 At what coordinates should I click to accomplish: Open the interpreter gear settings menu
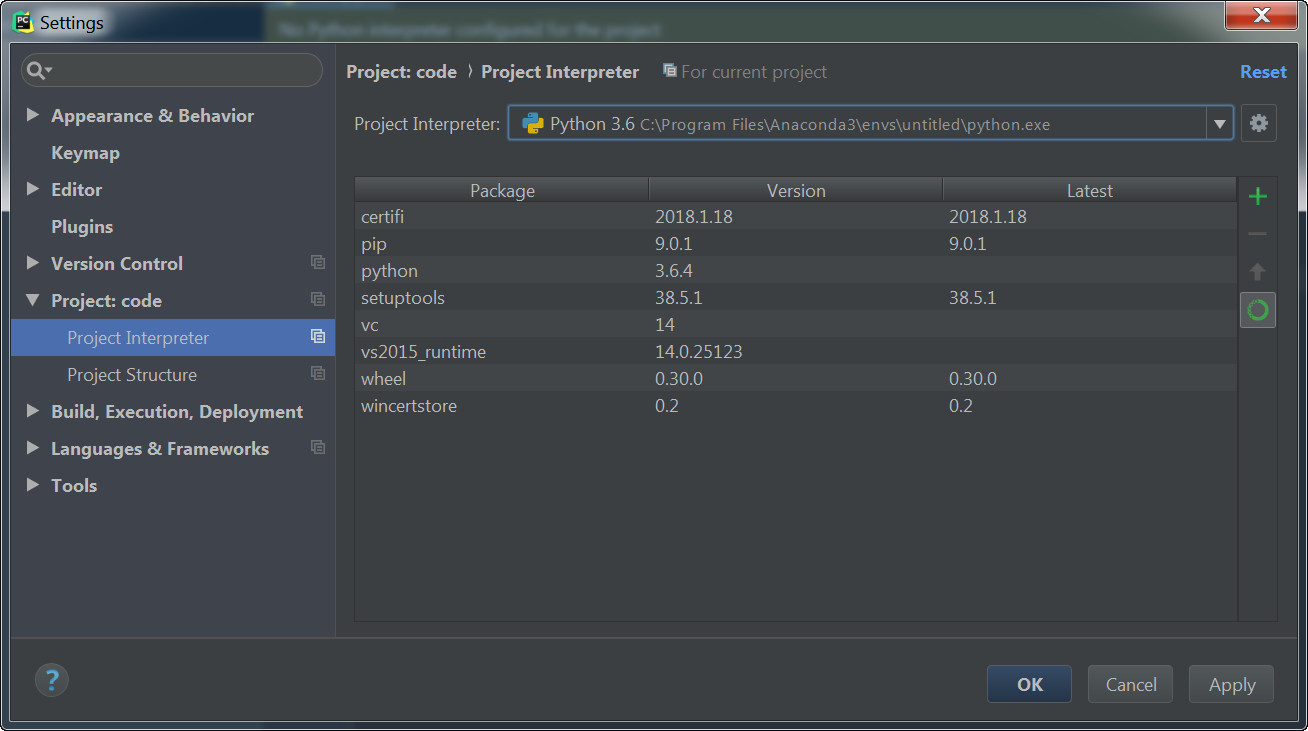[x=1259, y=124]
